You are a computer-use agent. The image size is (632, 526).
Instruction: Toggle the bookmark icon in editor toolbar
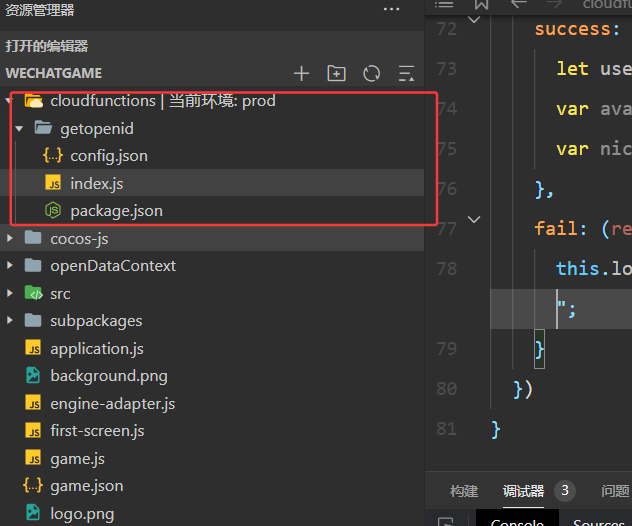pos(481,4)
